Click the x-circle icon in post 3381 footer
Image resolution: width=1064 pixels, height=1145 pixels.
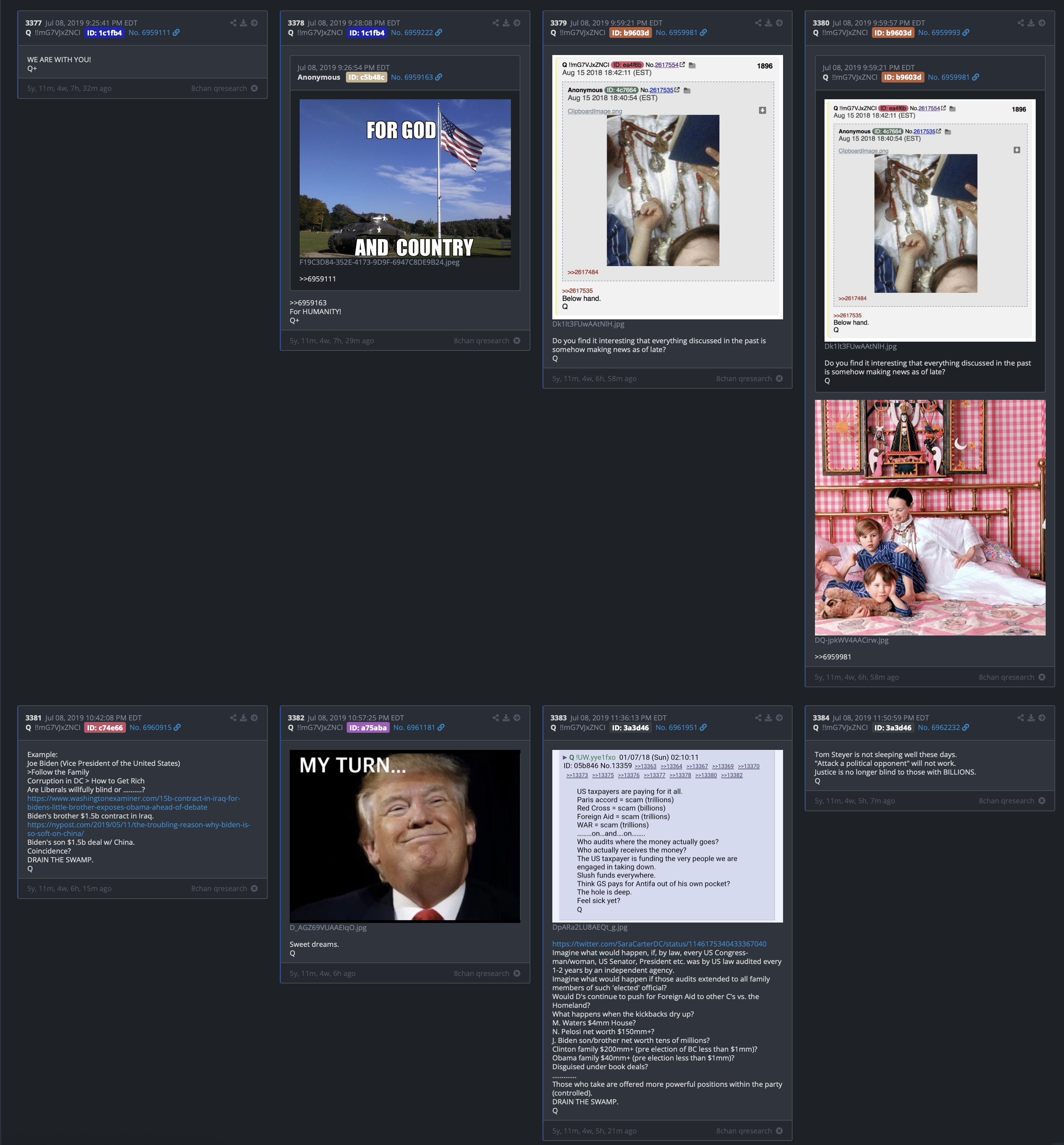click(254, 888)
